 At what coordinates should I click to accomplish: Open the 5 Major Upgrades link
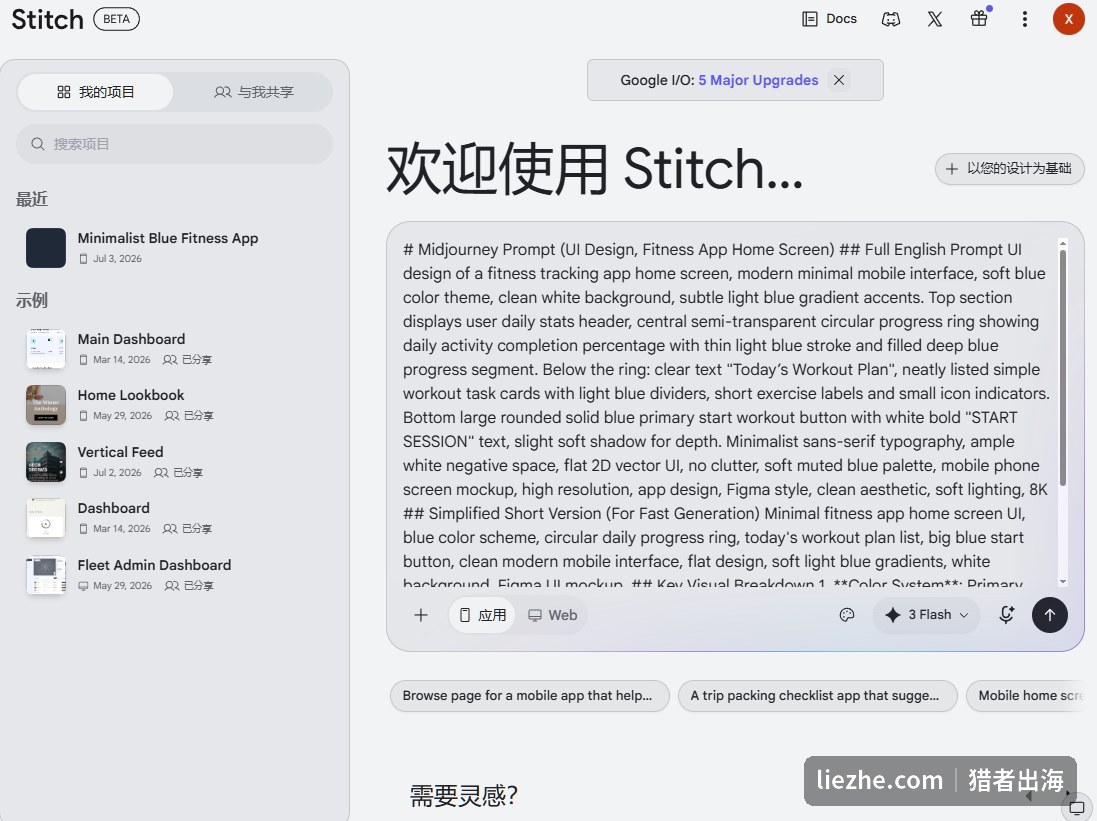tap(758, 80)
